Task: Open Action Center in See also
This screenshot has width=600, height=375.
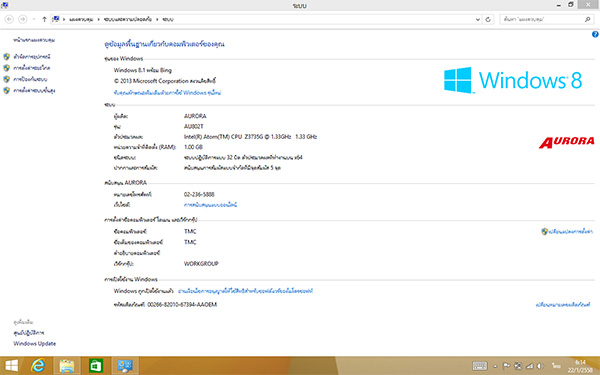Action: tap(28, 333)
